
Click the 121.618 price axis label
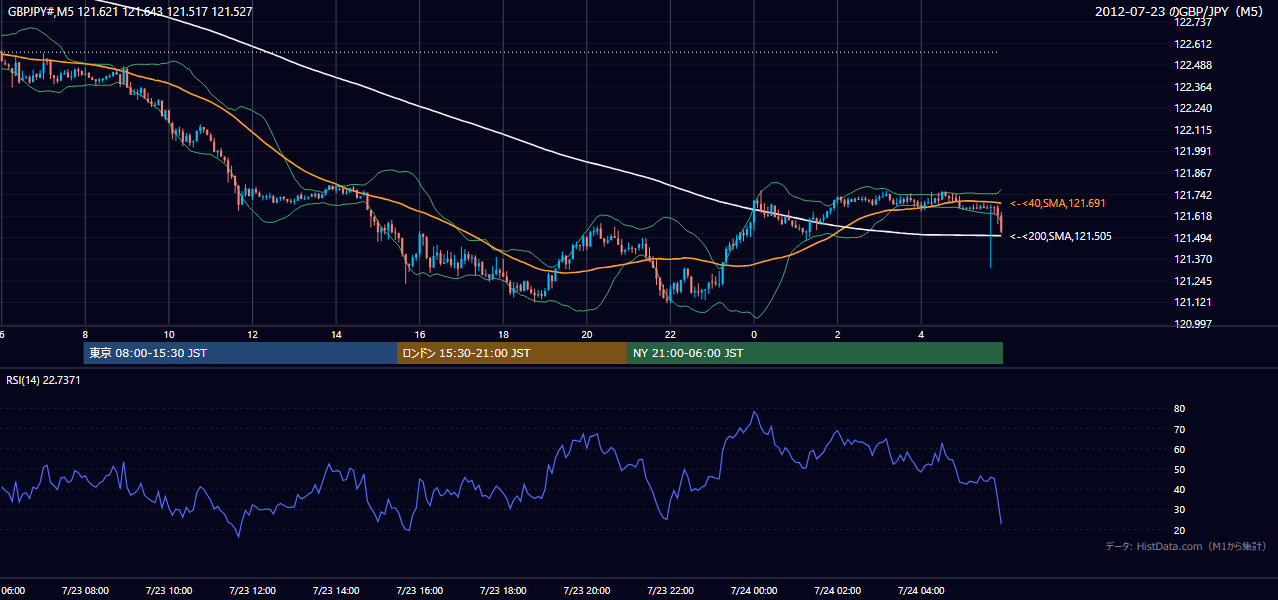point(1193,216)
